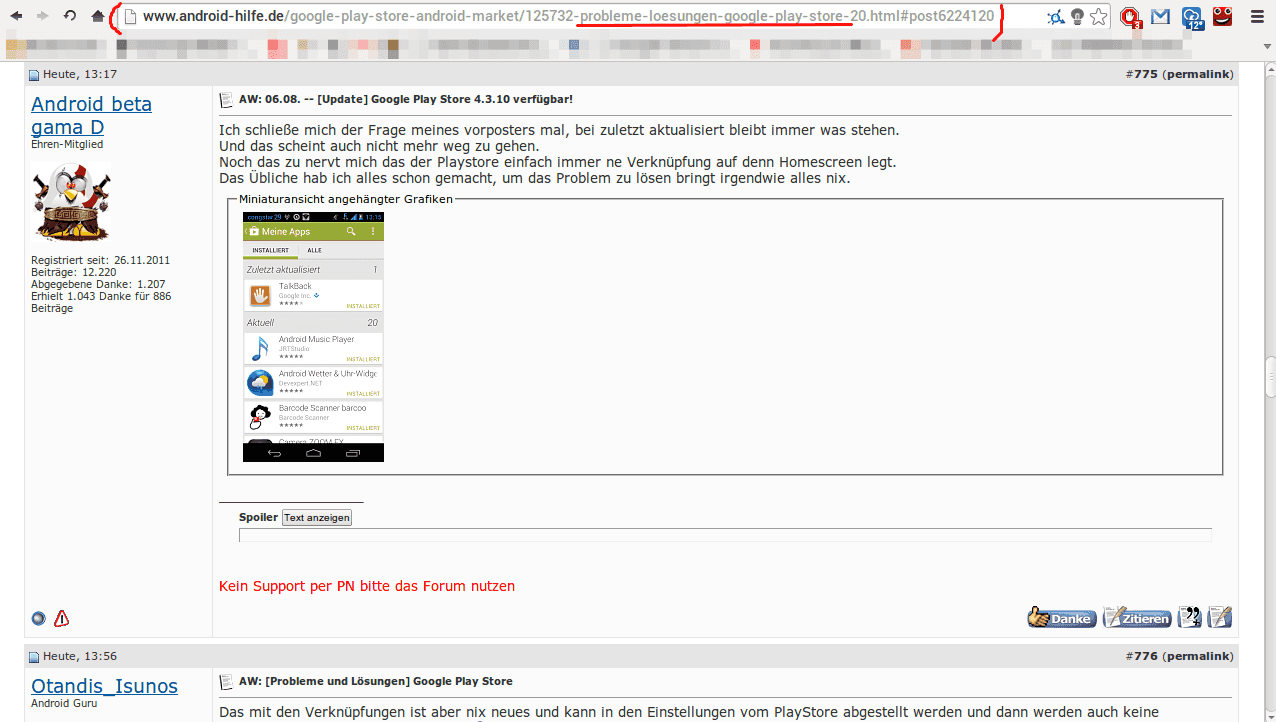Enlarge the attached Meine Apps screenshot thumbnail
The width and height of the screenshot is (1276, 722).
tap(313, 336)
